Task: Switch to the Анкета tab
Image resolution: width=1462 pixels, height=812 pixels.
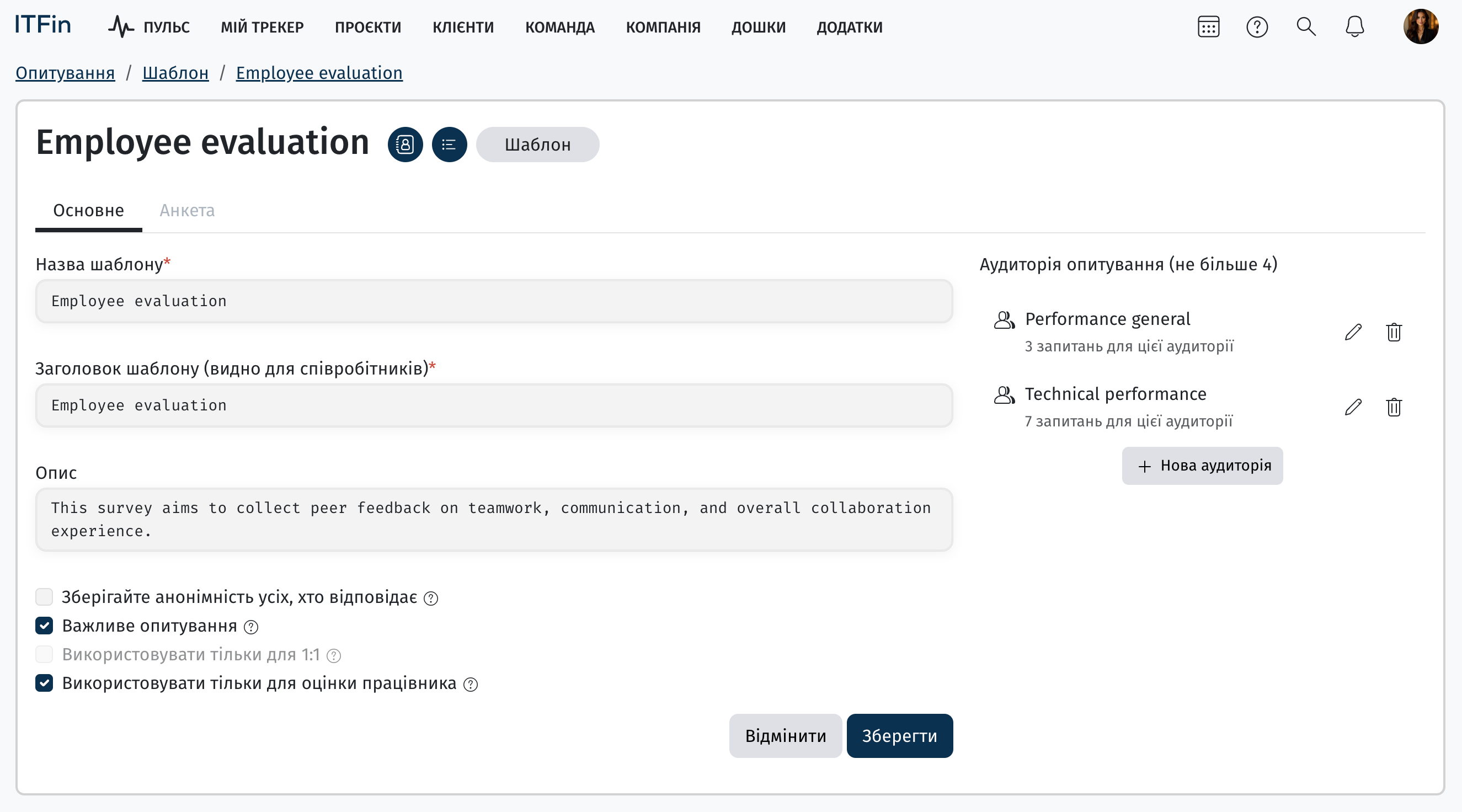Action: (186, 211)
